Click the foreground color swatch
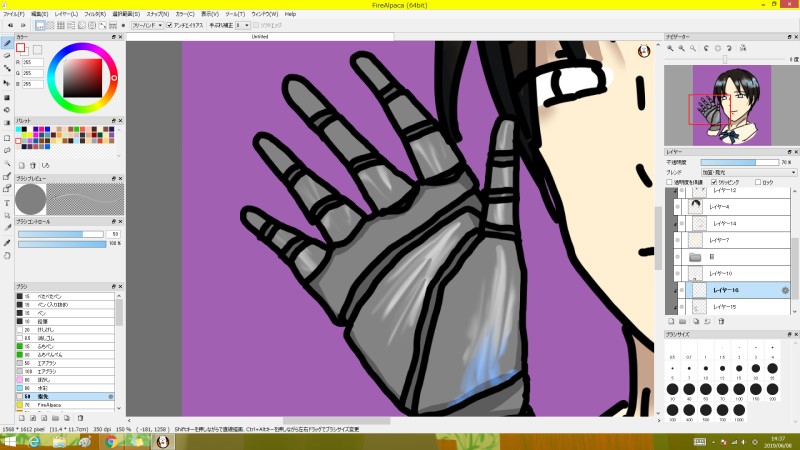Viewport: 800px width, 450px height. 20,48
